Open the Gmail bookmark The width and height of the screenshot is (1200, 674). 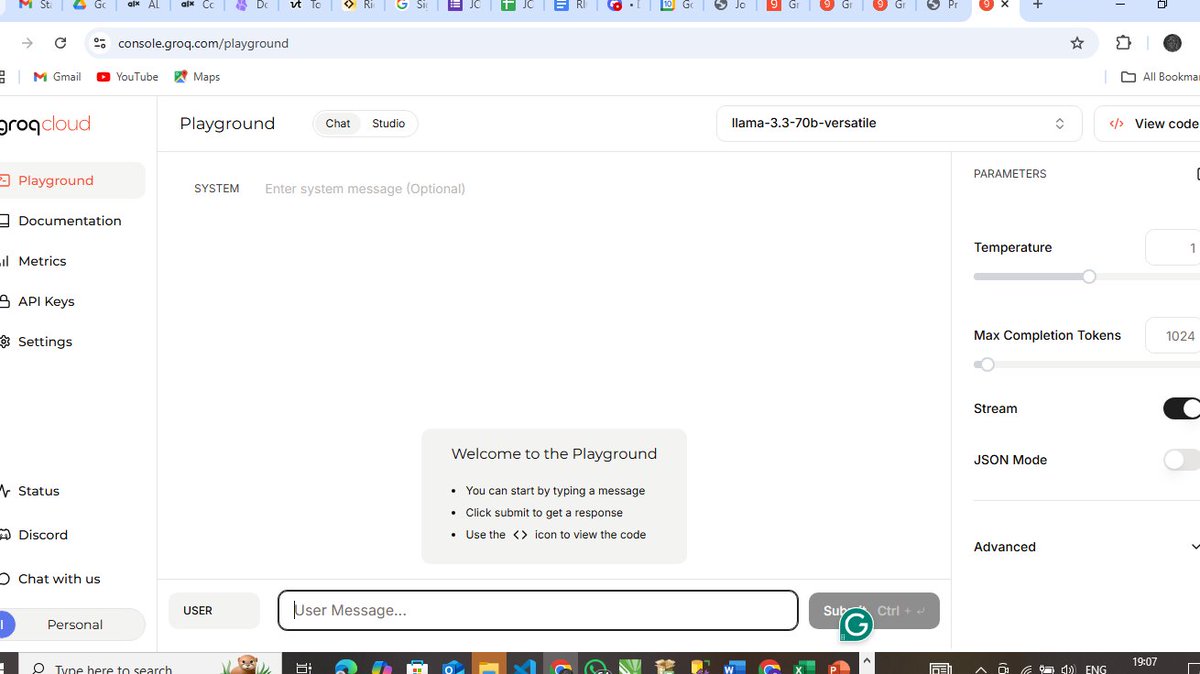tap(57, 77)
